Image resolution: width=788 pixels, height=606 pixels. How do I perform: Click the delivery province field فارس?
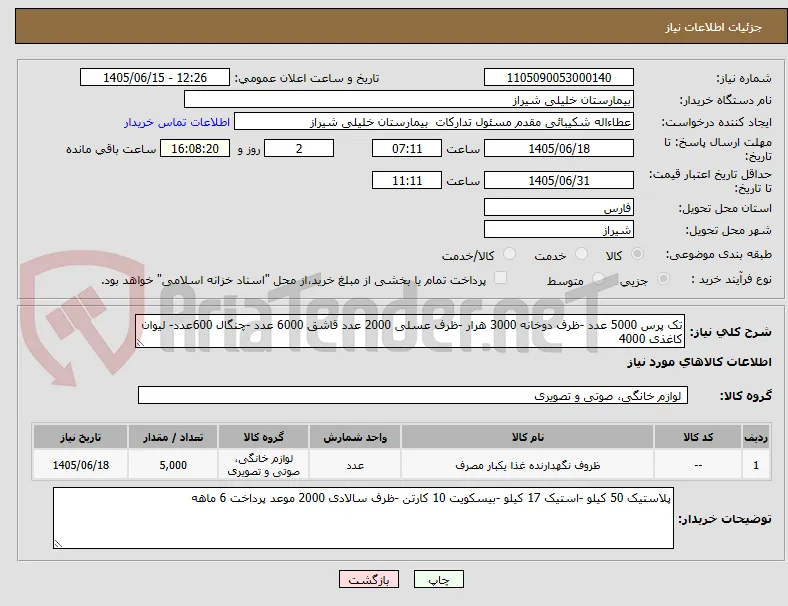coord(559,207)
